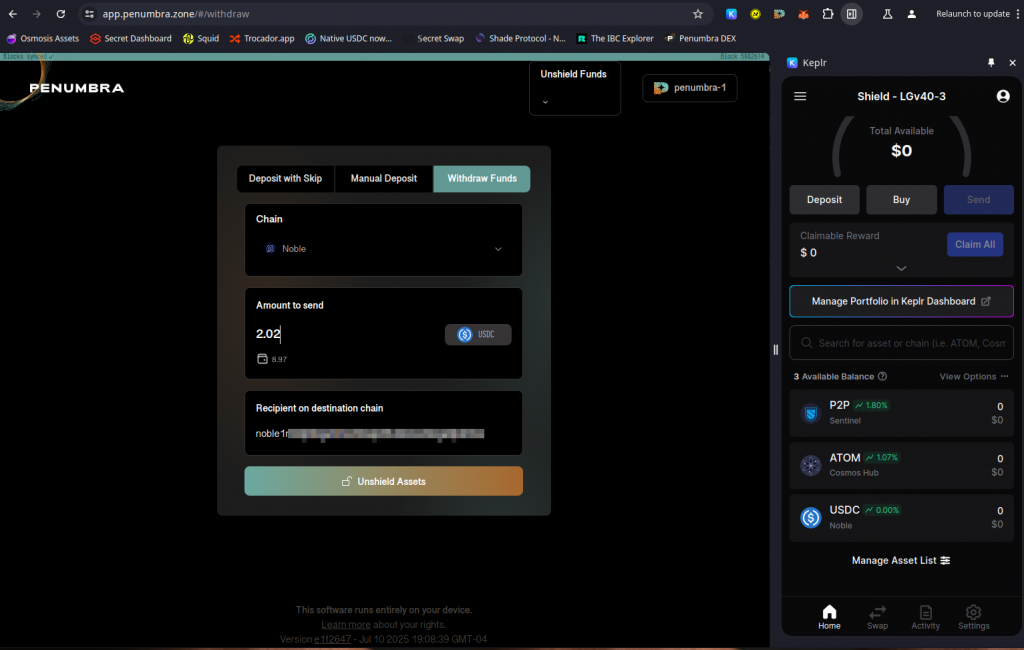
Task: Click the site info icon in address bar
Action: (x=89, y=14)
